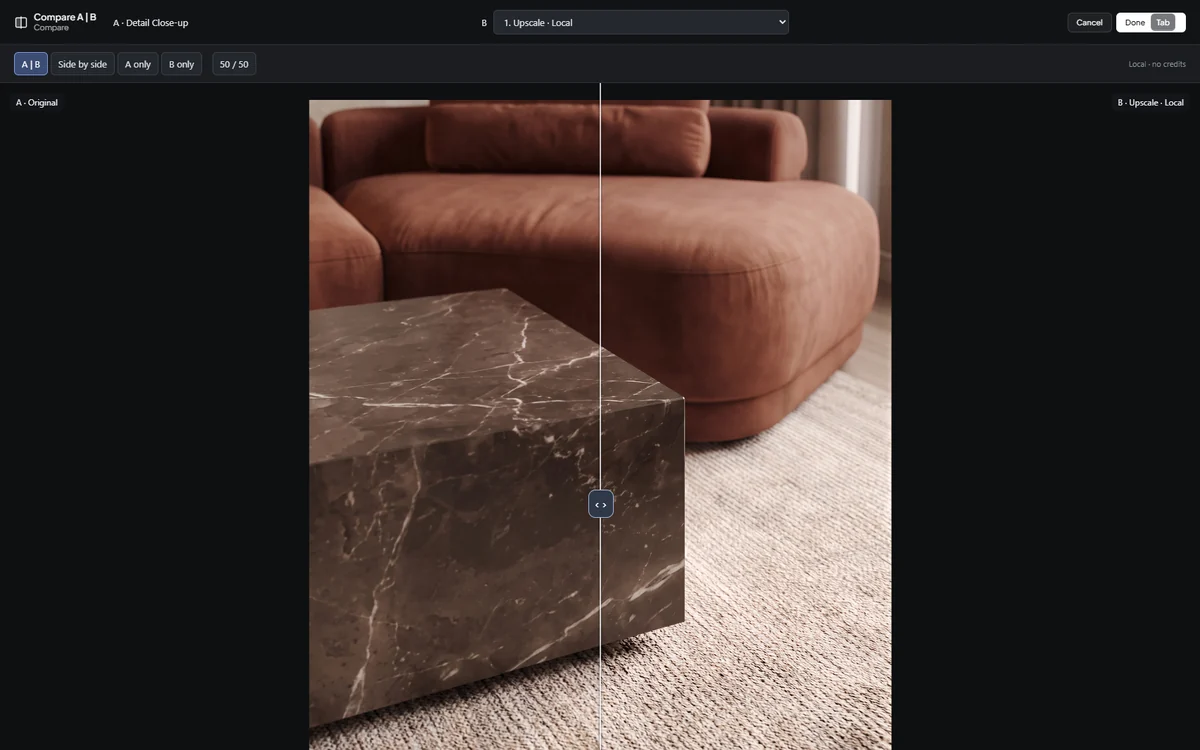Click the 'Local · no credits' status text

point(1157,64)
